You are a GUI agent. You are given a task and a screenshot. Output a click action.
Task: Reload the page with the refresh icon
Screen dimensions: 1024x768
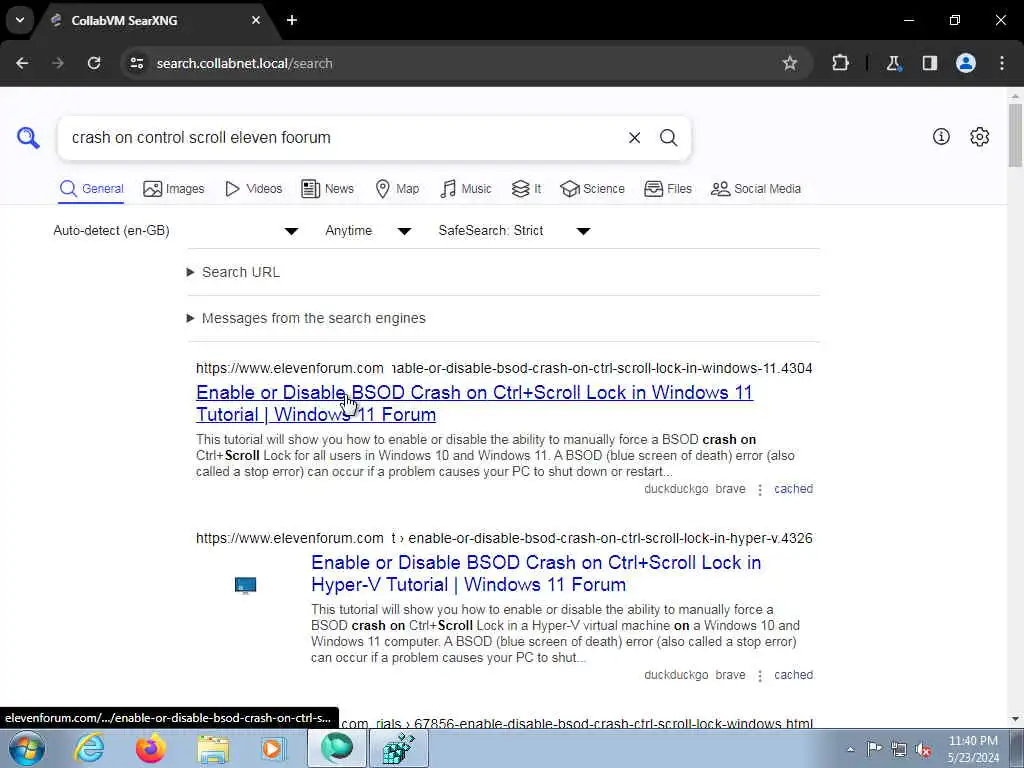[94, 63]
